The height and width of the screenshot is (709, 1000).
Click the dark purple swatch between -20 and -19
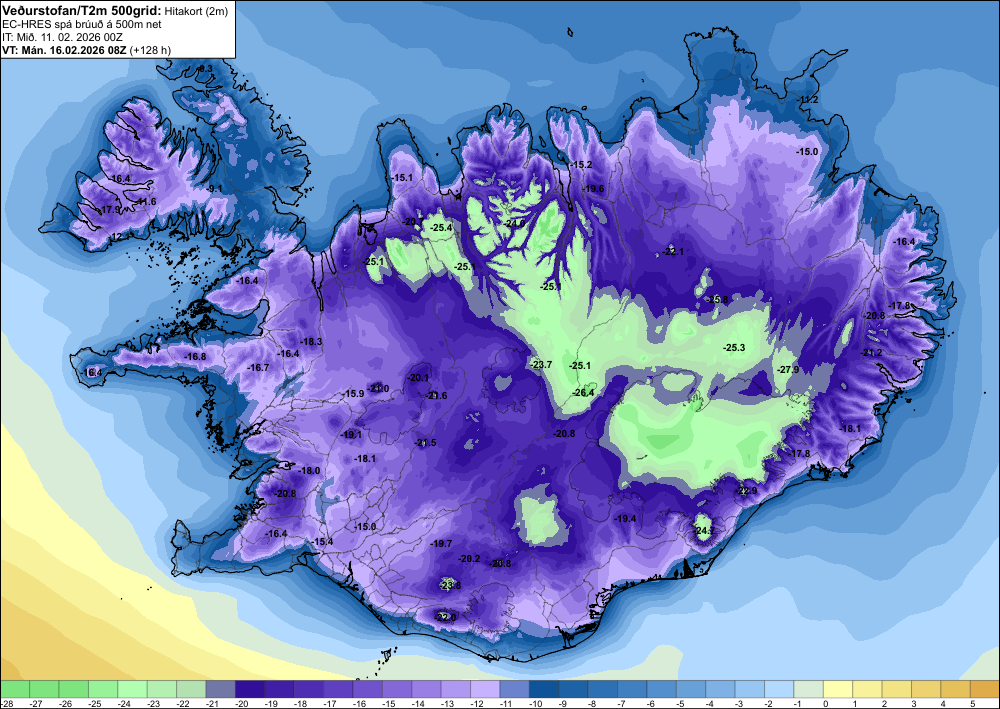click(x=250, y=689)
